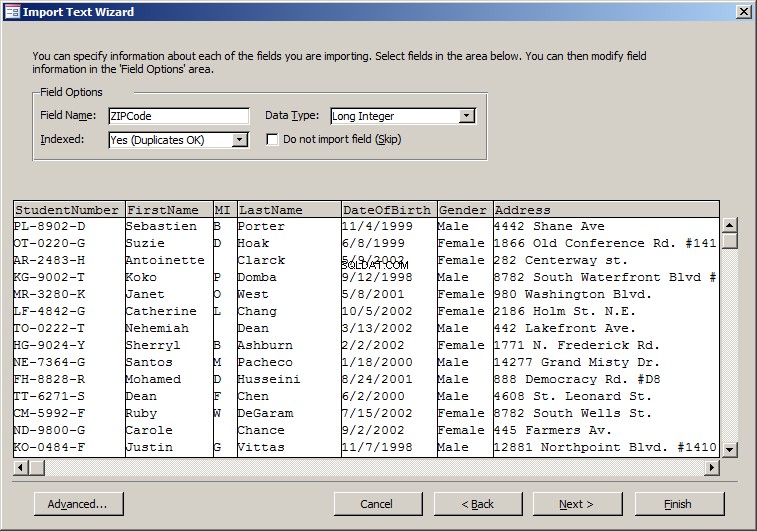Select the FirstName column header
The width and height of the screenshot is (757, 531).
click(169, 210)
